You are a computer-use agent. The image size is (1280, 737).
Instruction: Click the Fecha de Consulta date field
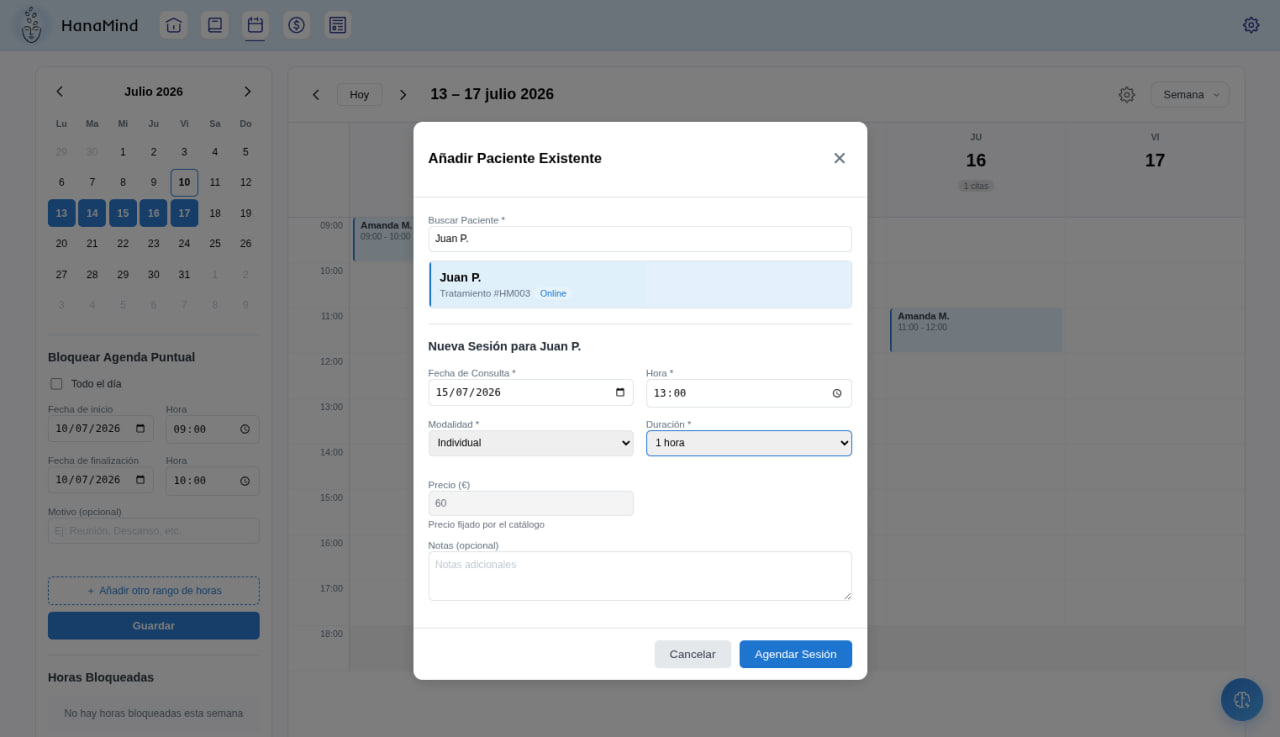click(x=531, y=392)
